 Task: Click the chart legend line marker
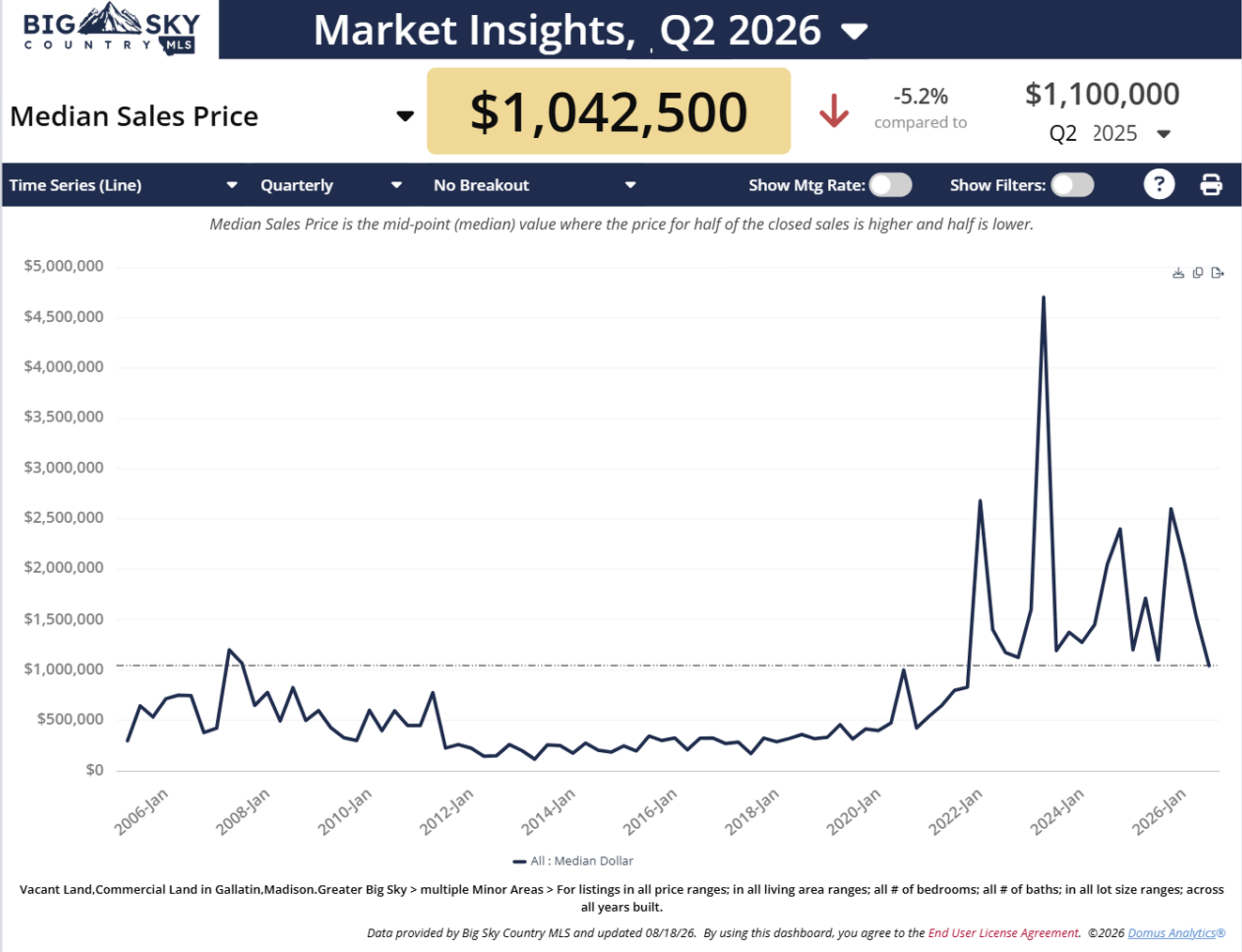519,861
